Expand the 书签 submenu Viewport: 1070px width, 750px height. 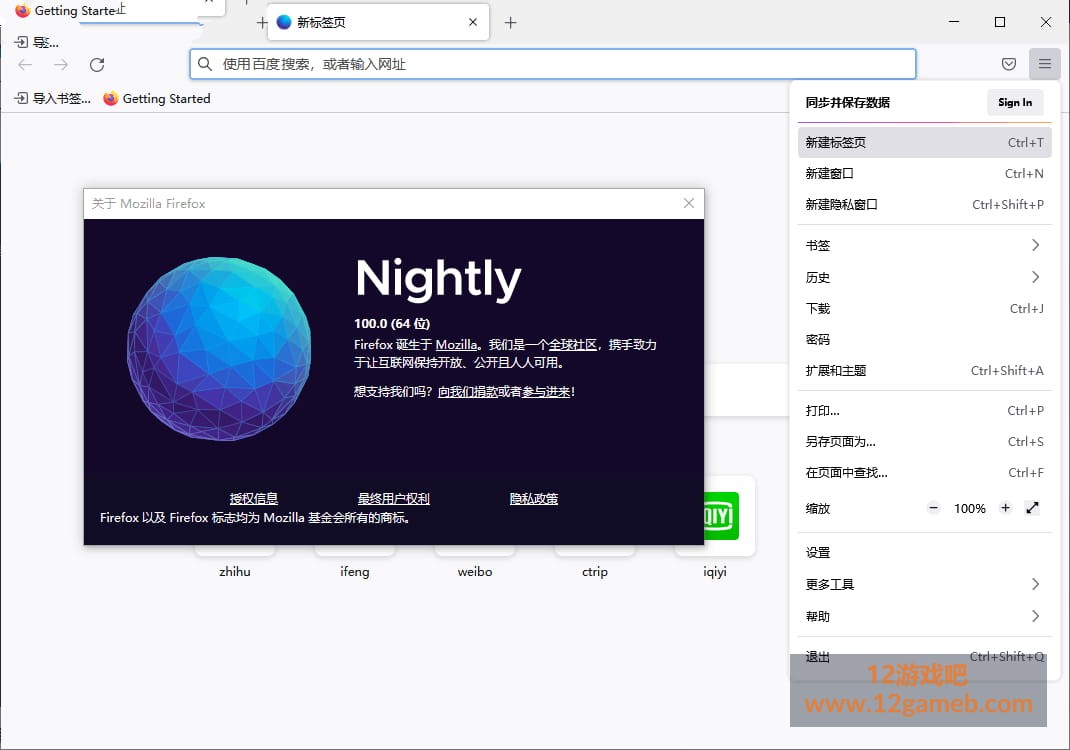click(924, 245)
